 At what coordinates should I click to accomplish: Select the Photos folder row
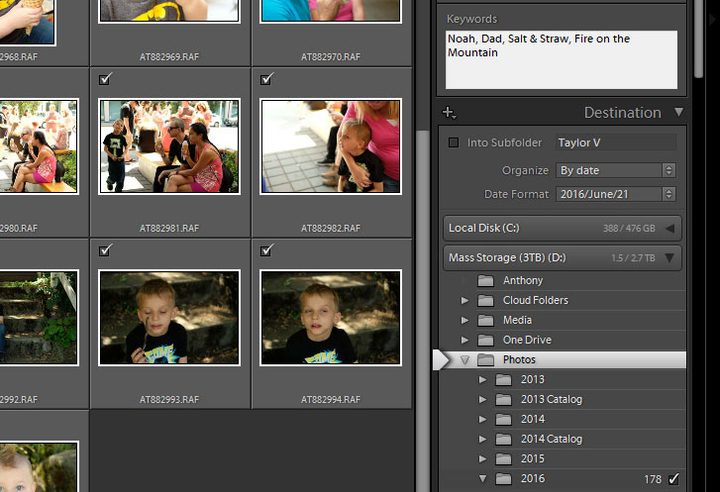(x=561, y=360)
